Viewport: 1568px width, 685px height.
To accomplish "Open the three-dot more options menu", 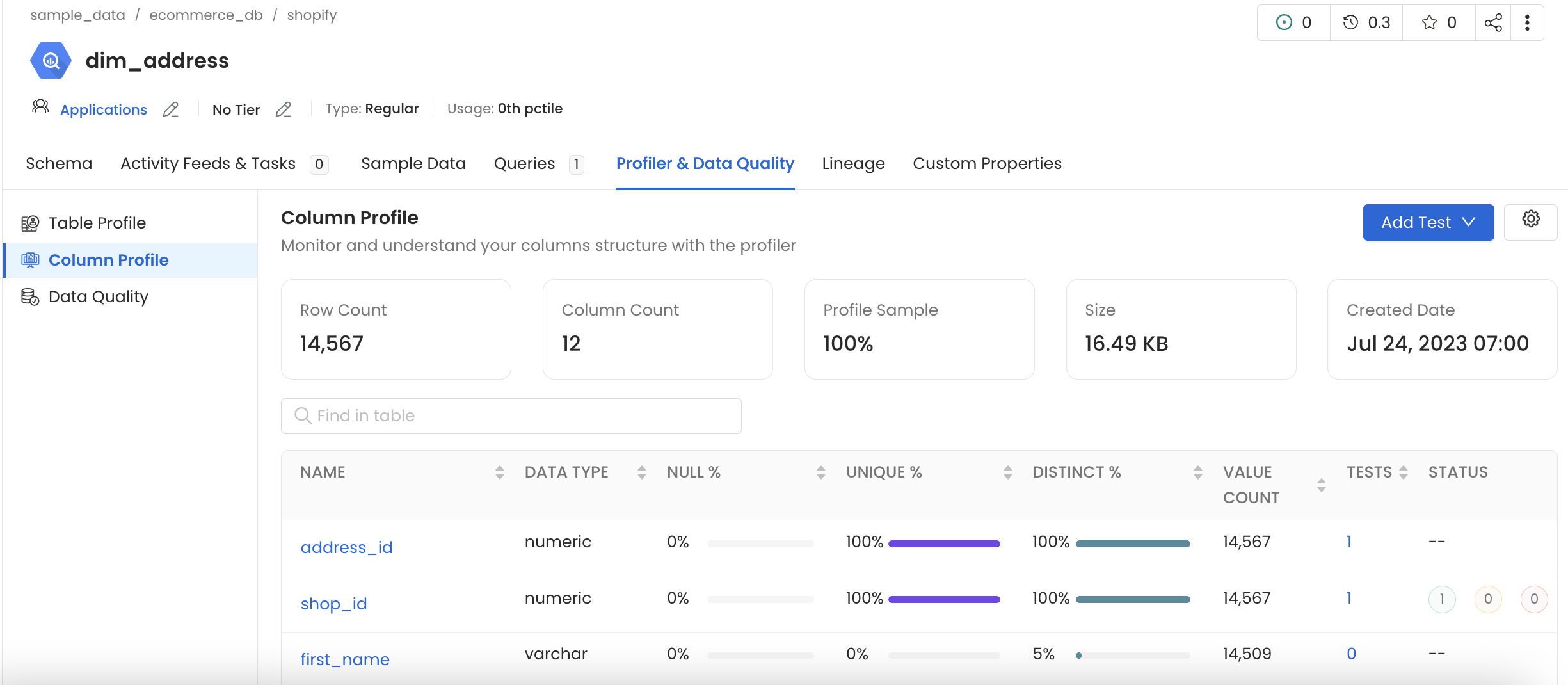I will point(1527,23).
